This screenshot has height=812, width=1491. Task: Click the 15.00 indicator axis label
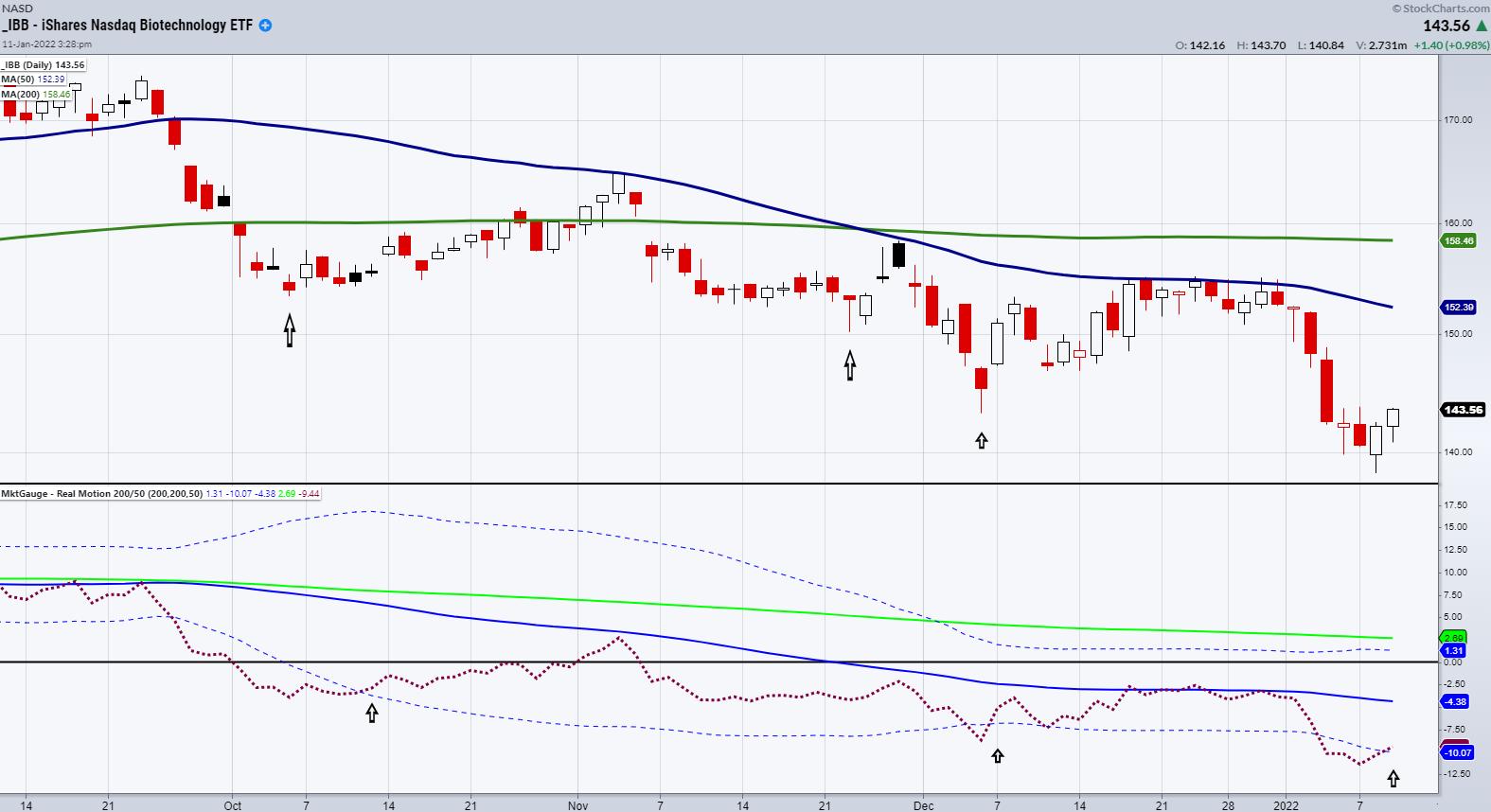[1456, 527]
